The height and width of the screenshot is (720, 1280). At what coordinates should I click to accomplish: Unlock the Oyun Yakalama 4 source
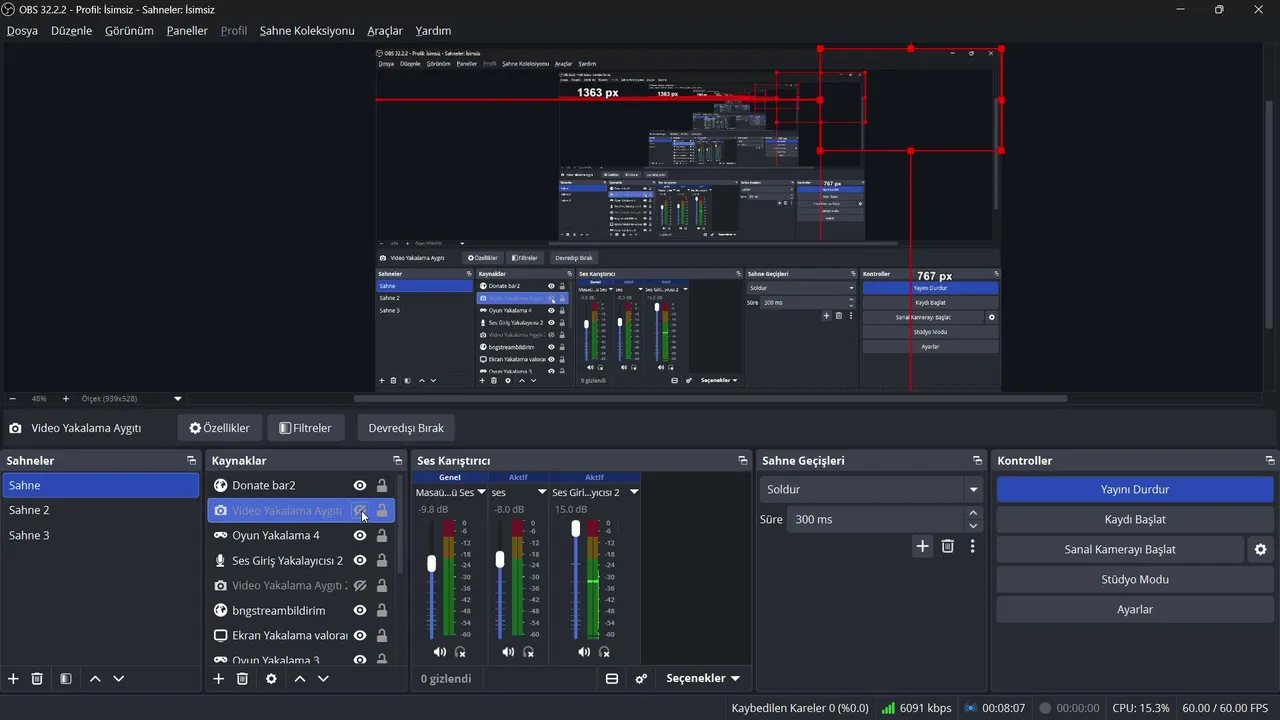click(x=382, y=535)
